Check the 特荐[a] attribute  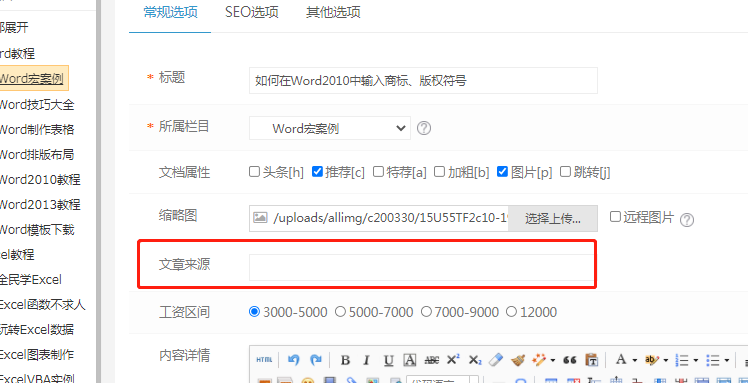(x=378, y=171)
